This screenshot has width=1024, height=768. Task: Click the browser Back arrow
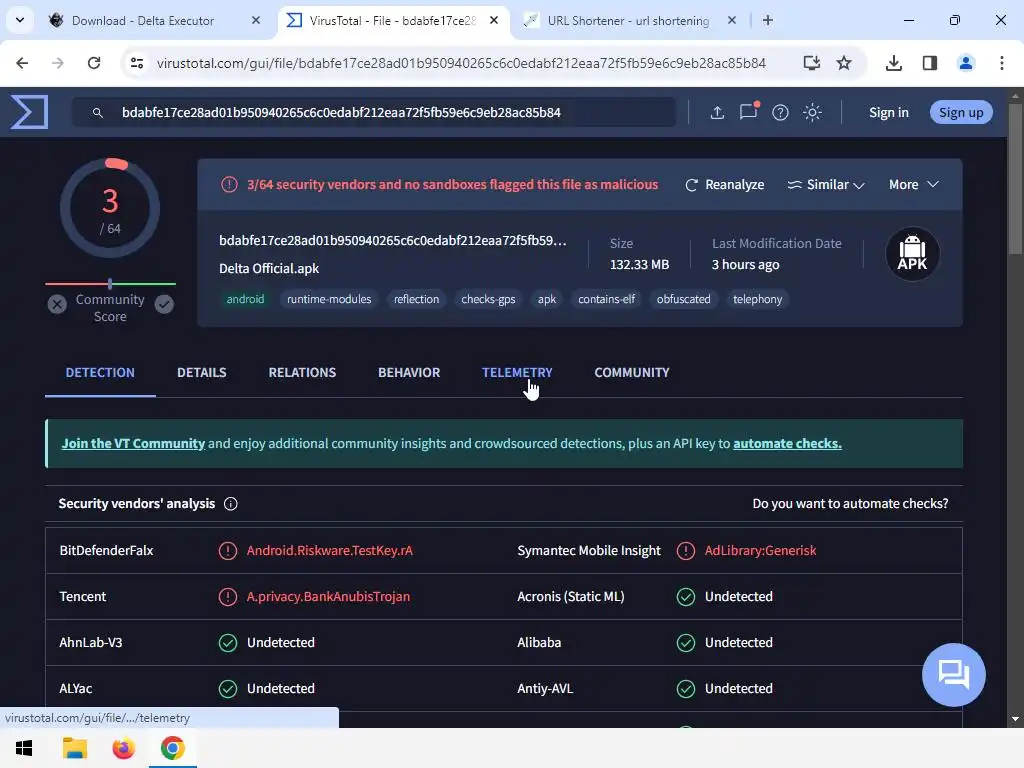click(x=22, y=63)
